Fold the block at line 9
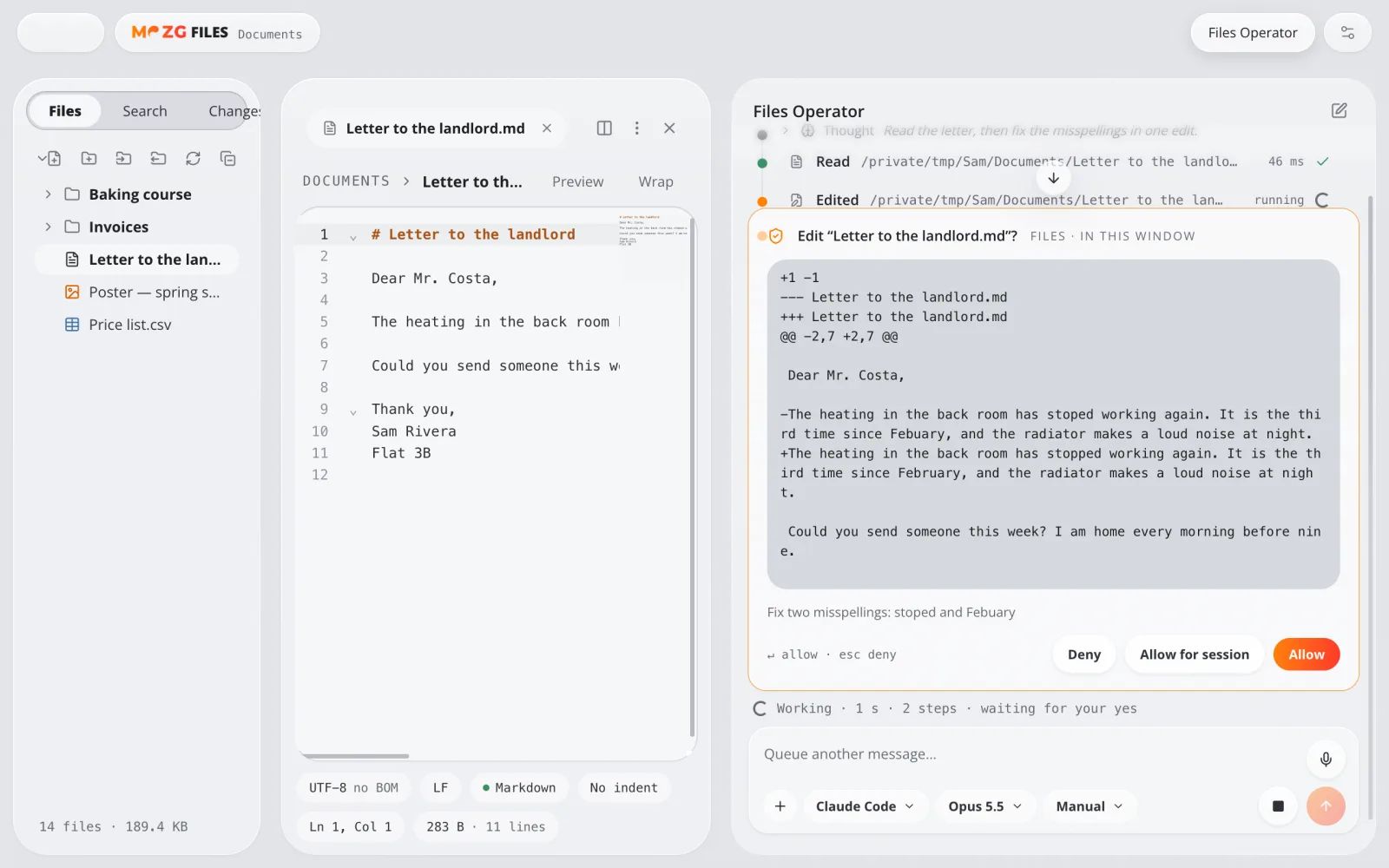The image size is (1389, 868). pos(352,411)
